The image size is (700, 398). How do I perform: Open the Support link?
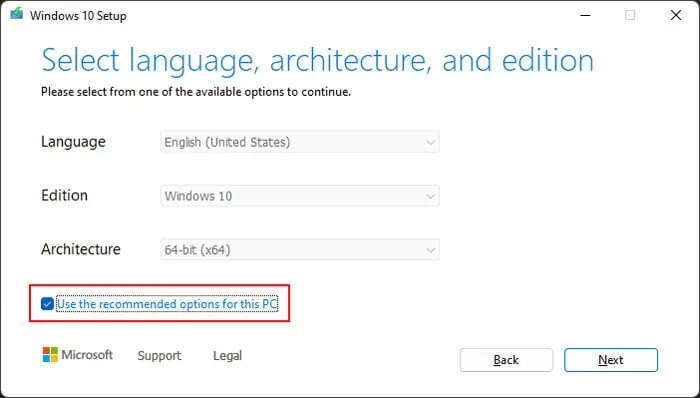tap(159, 356)
